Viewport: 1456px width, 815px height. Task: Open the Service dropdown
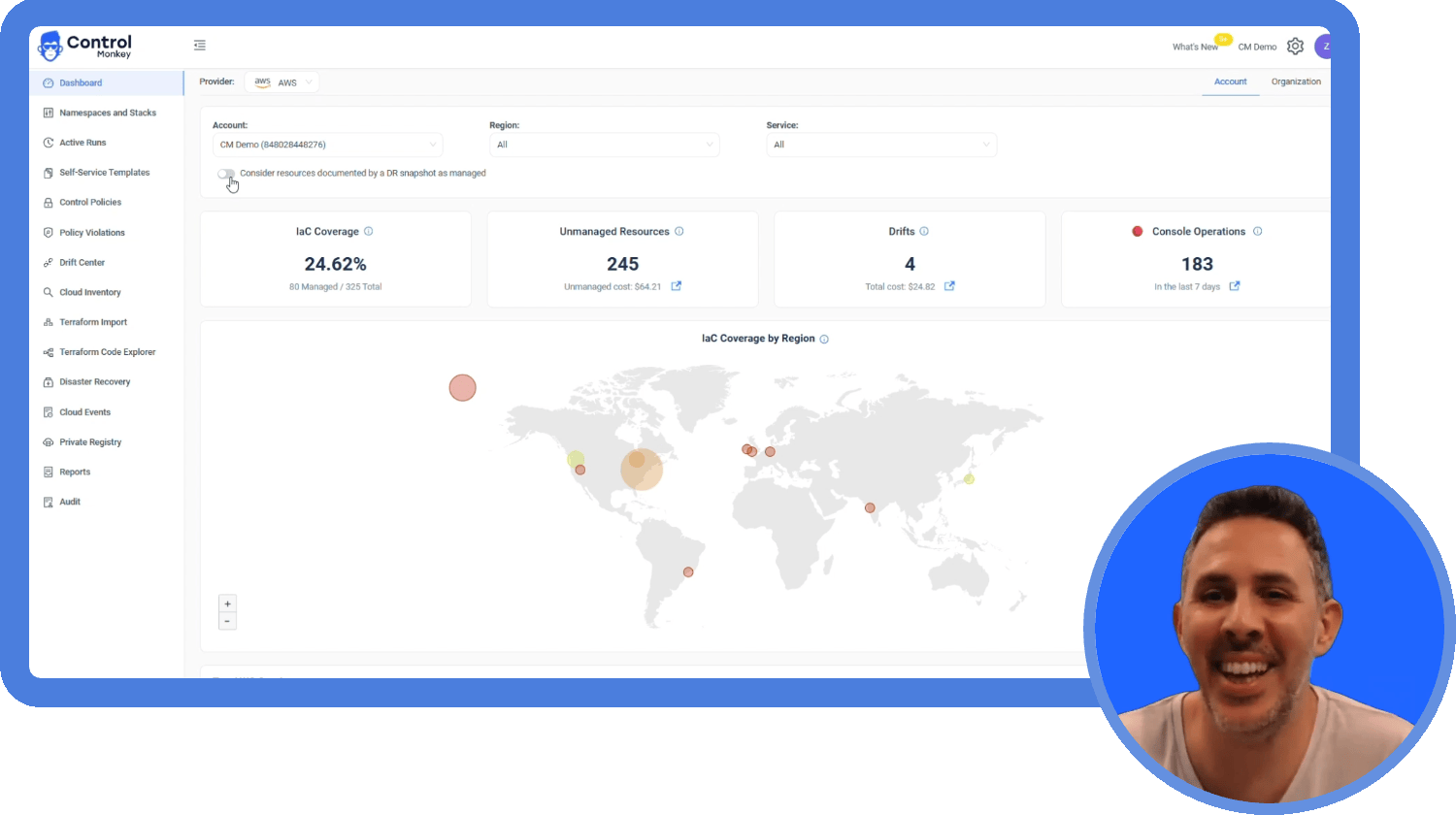(880, 145)
